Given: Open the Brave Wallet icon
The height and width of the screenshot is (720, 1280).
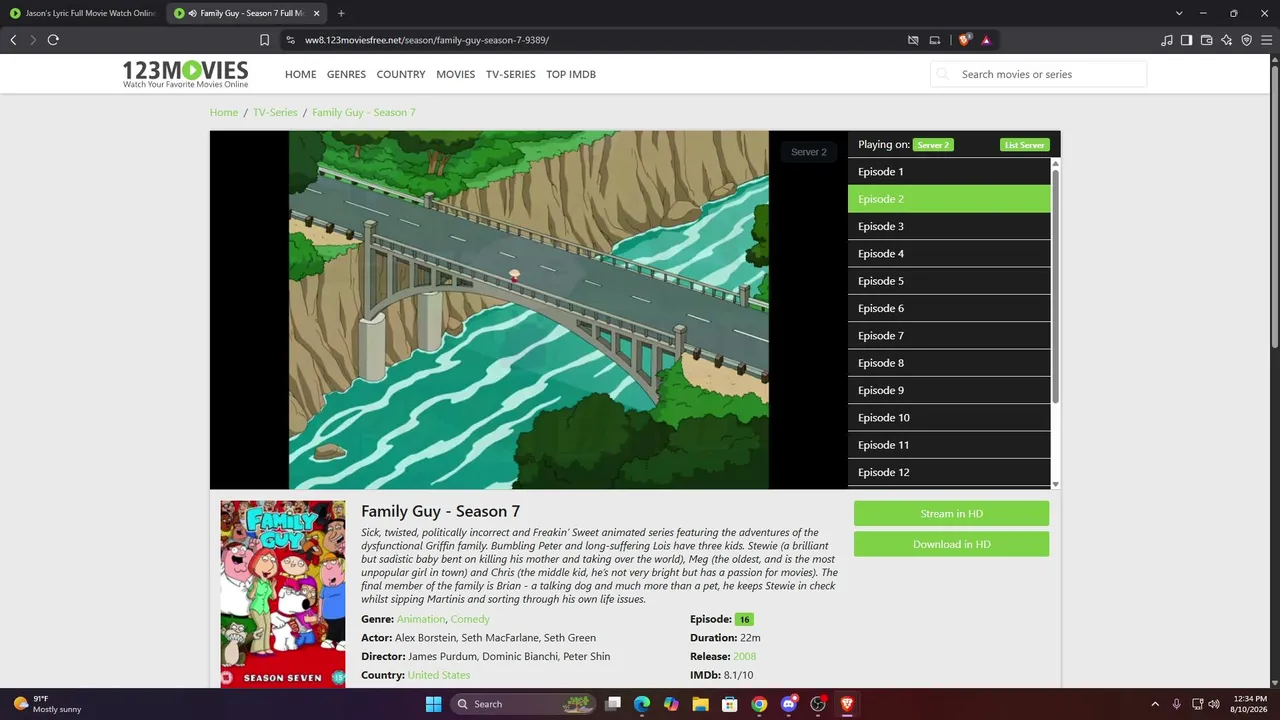Looking at the screenshot, I should coord(1207,40).
